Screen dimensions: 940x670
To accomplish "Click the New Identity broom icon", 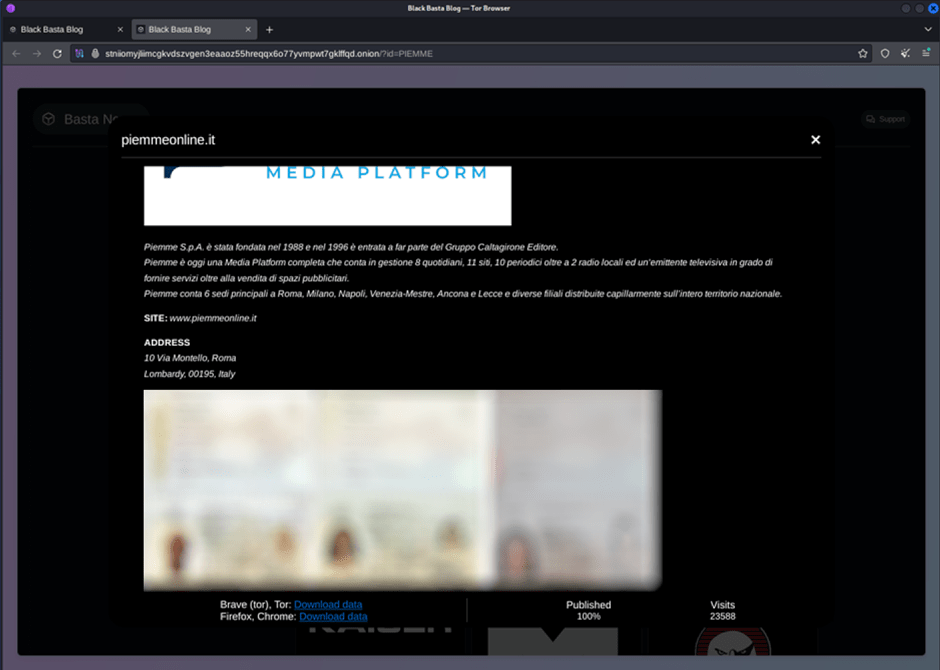I will (905, 53).
